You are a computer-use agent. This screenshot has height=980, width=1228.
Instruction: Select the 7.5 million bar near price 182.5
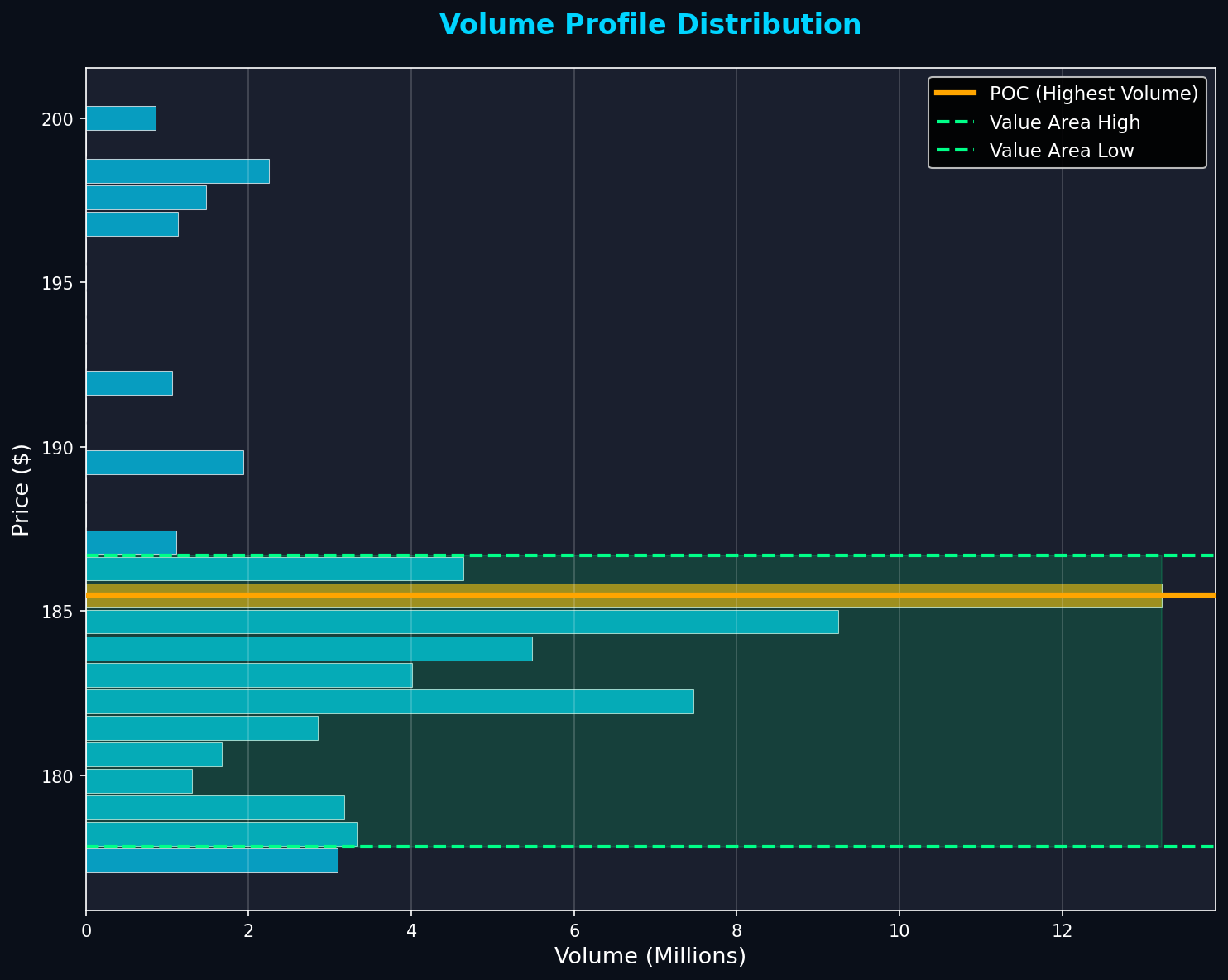point(372,702)
